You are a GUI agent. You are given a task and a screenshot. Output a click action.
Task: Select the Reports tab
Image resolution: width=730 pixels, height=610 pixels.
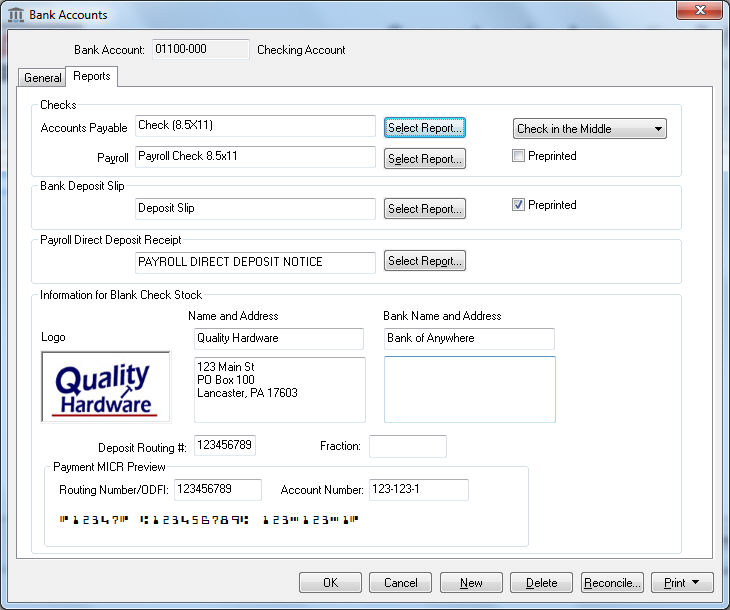[92, 76]
